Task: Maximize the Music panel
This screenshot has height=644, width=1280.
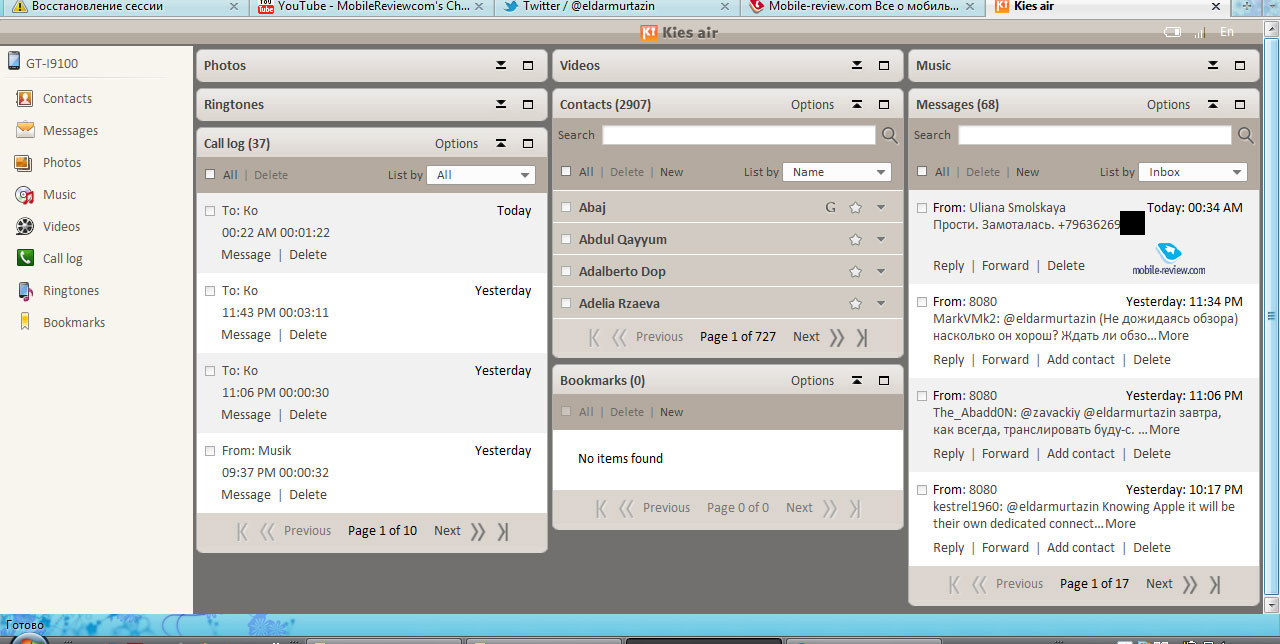Action: tap(1240, 65)
